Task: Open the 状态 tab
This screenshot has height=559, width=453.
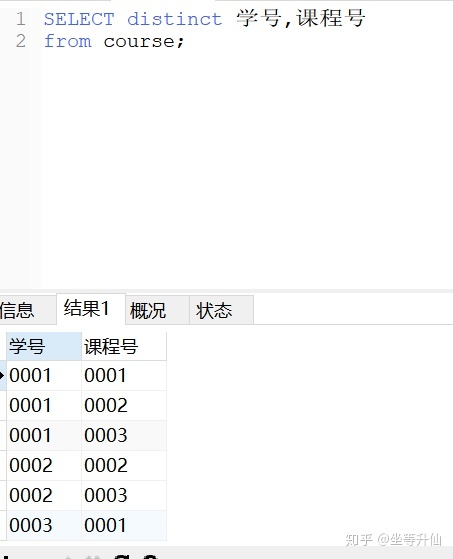Action: click(221, 310)
